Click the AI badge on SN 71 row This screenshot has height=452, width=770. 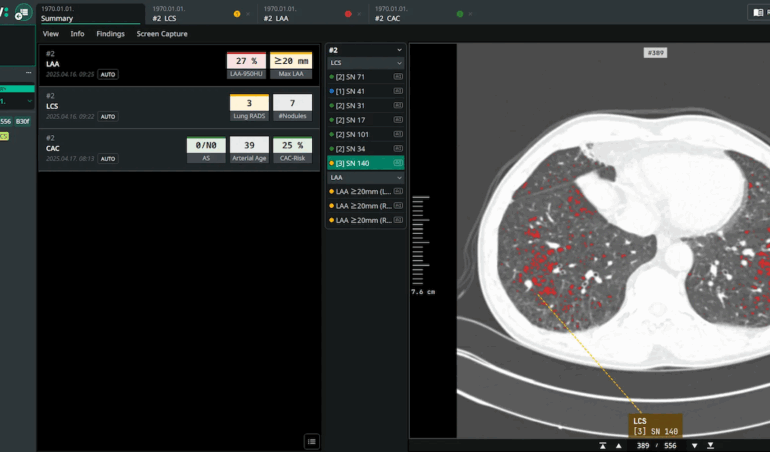click(397, 77)
